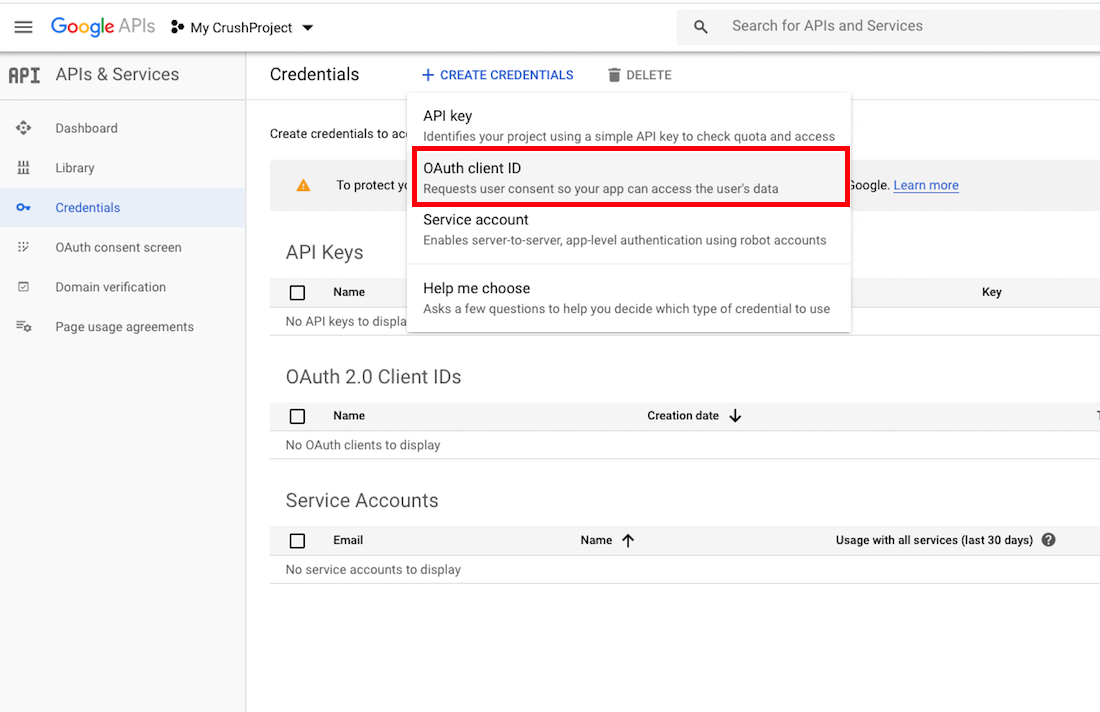Tick the Service Accounts select-all checkbox

pyautogui.click(x=297, y=541)
